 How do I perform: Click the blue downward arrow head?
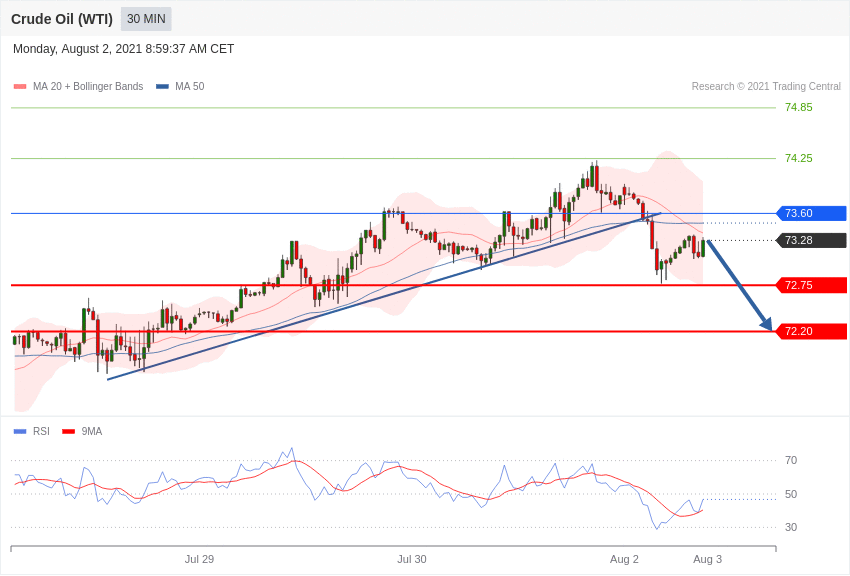pos(766,324)
